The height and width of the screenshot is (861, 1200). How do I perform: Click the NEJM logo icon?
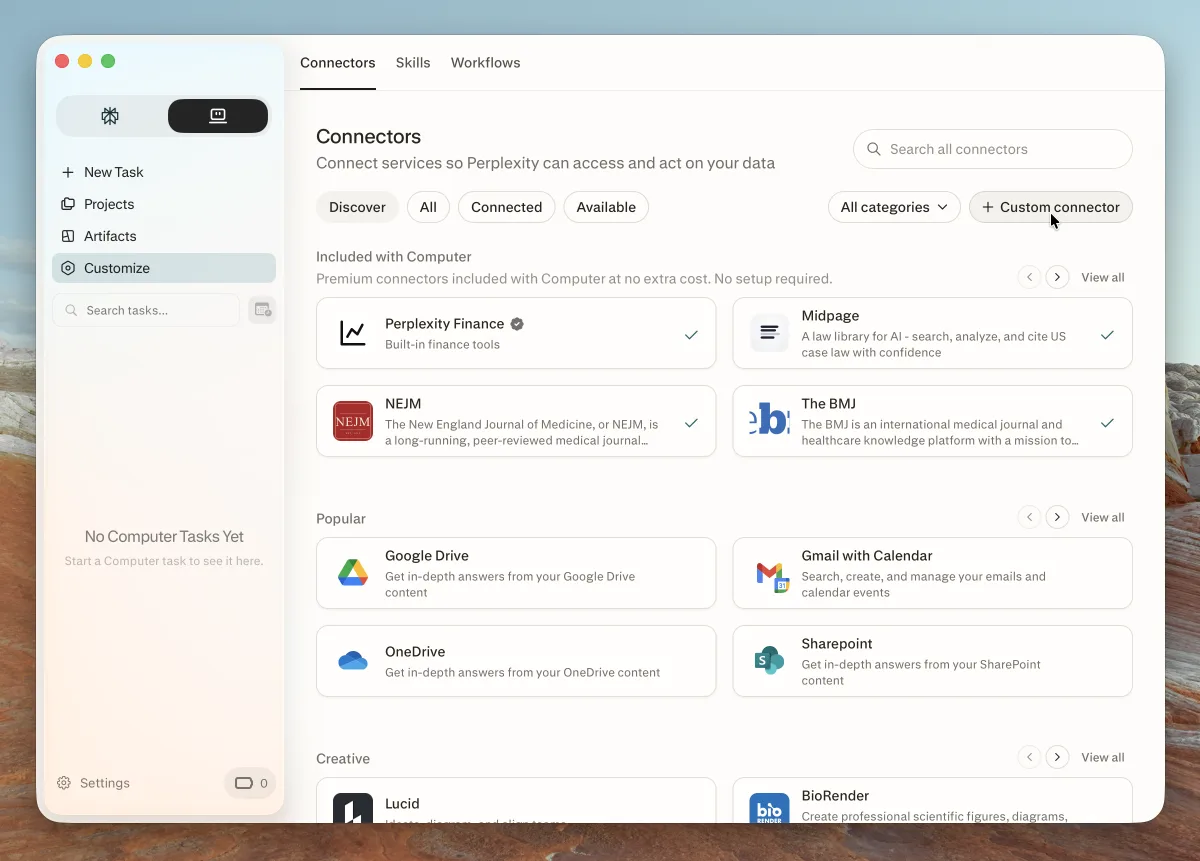pos(353,421)
